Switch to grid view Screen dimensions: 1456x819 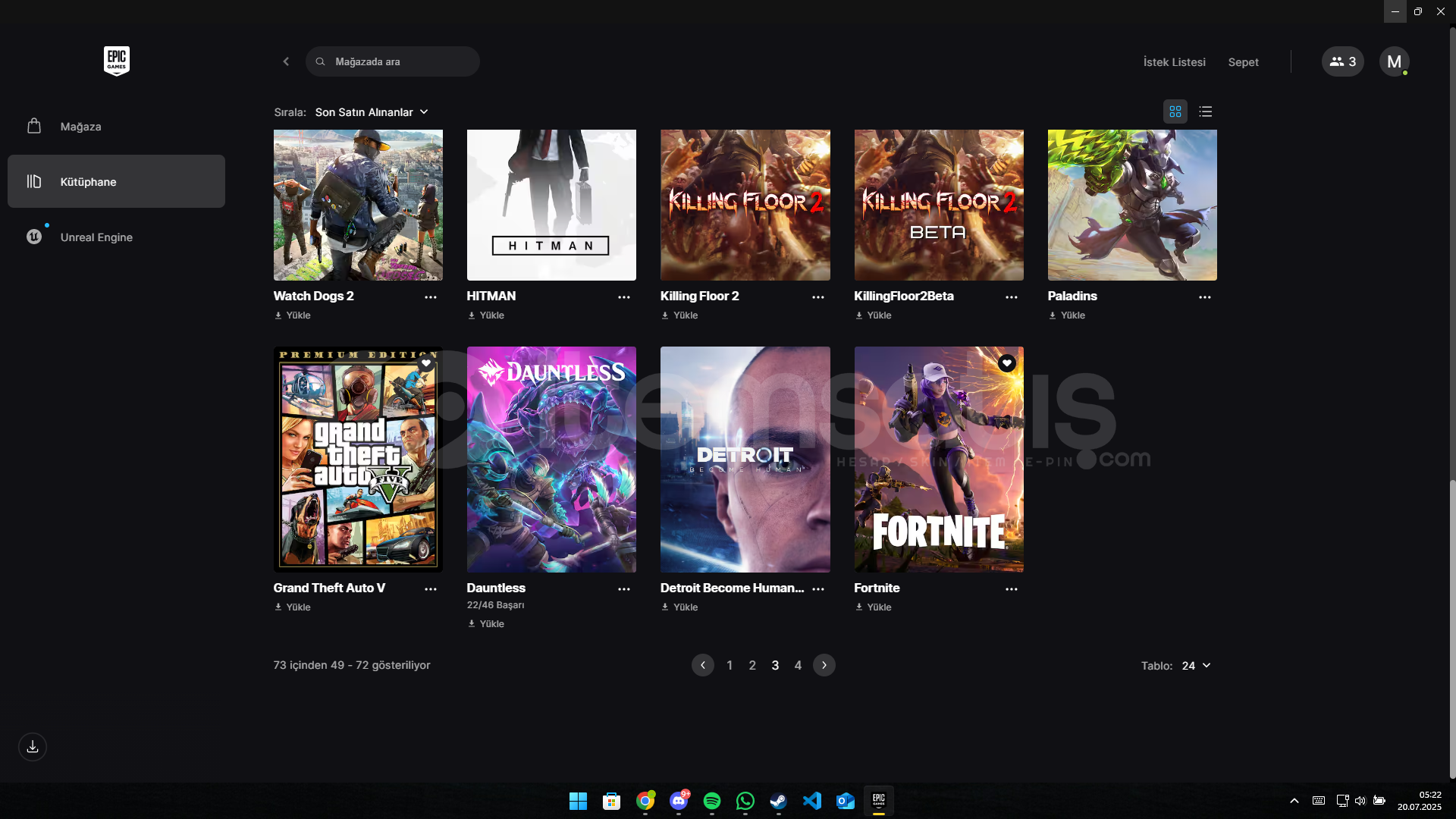click(x=1175, y=111)
